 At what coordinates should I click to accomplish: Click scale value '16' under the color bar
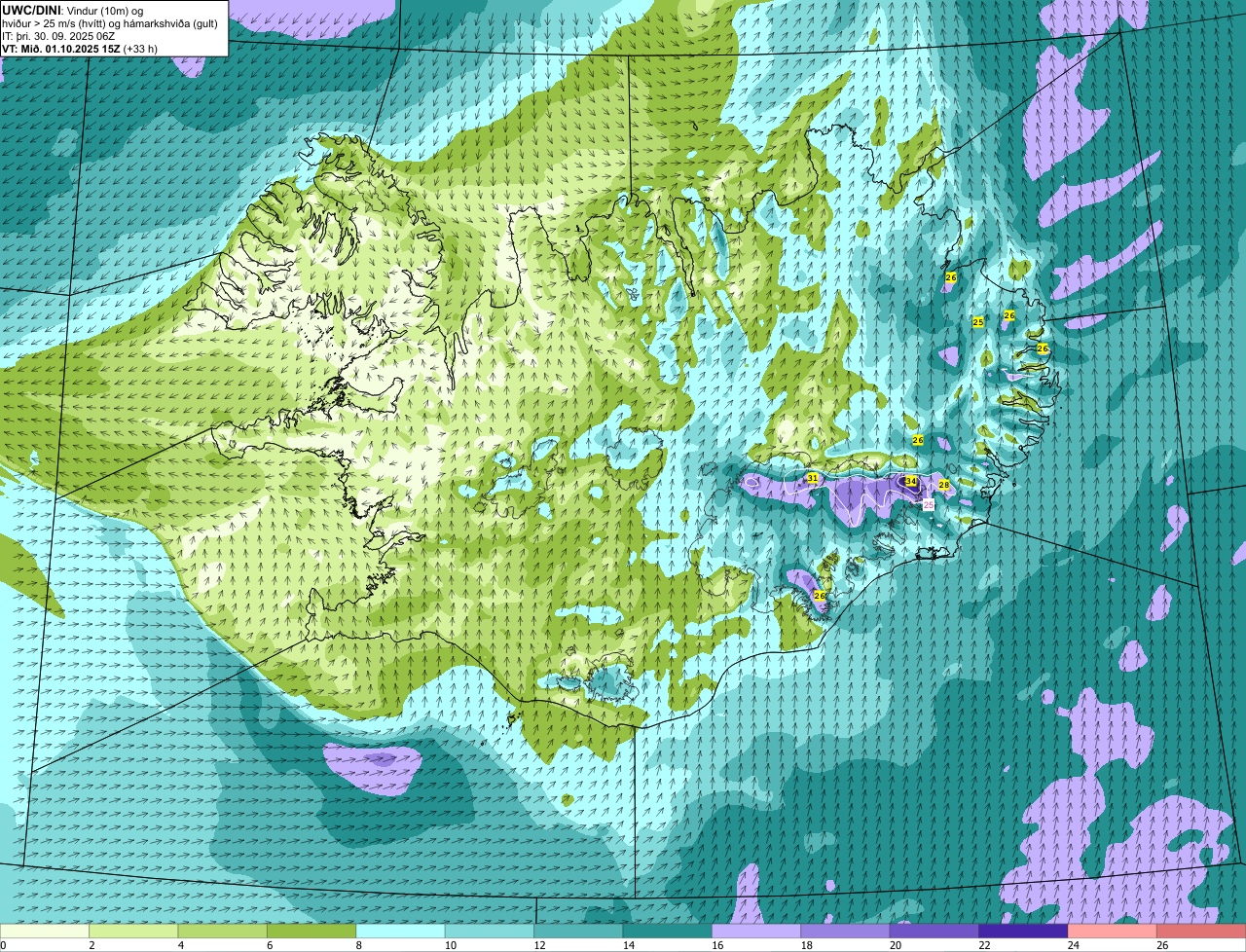tap(716, 945)
